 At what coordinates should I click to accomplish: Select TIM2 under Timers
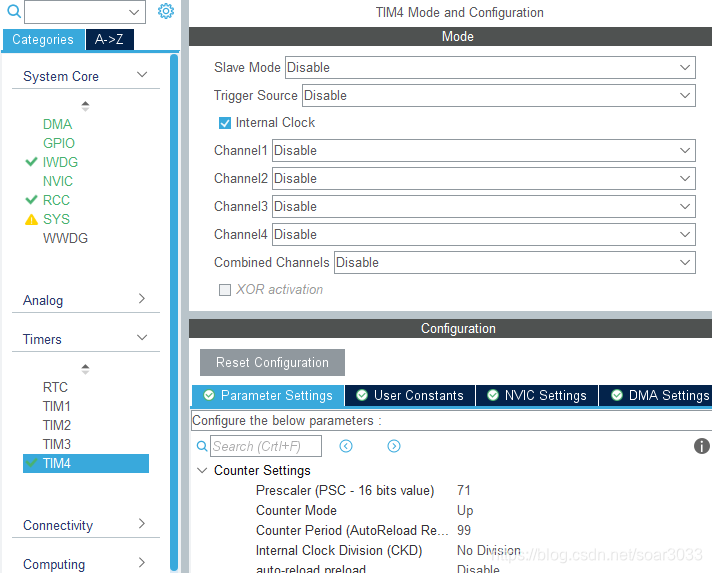click(x=57, y=425)
